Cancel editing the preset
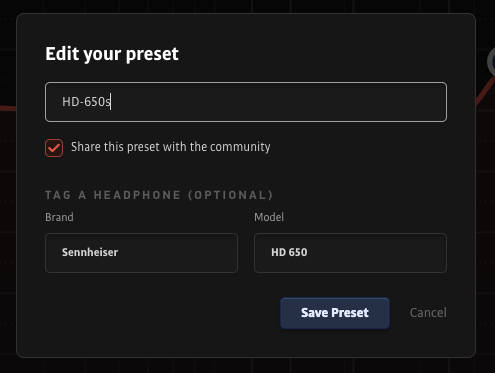The image size is (495, 373). click(428, 313)
